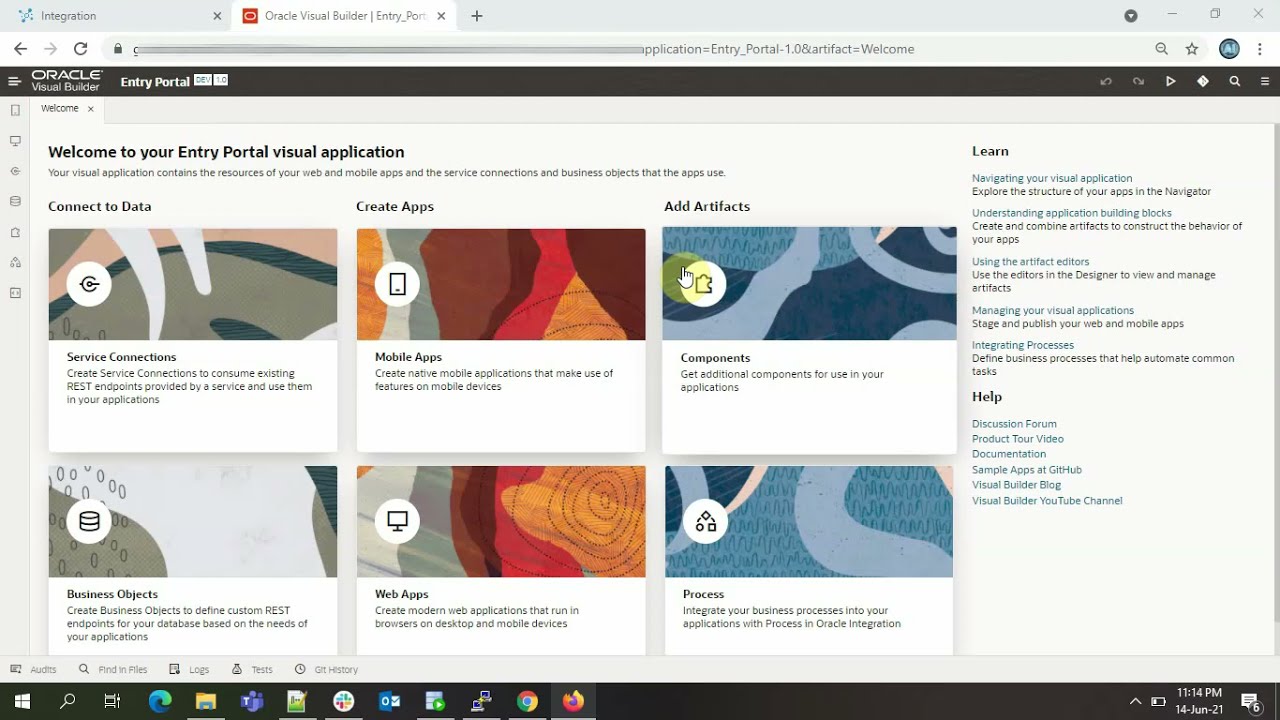Click the Mobile Apps card title
This screenshot has height=720, width=1280.
[408, 357]
